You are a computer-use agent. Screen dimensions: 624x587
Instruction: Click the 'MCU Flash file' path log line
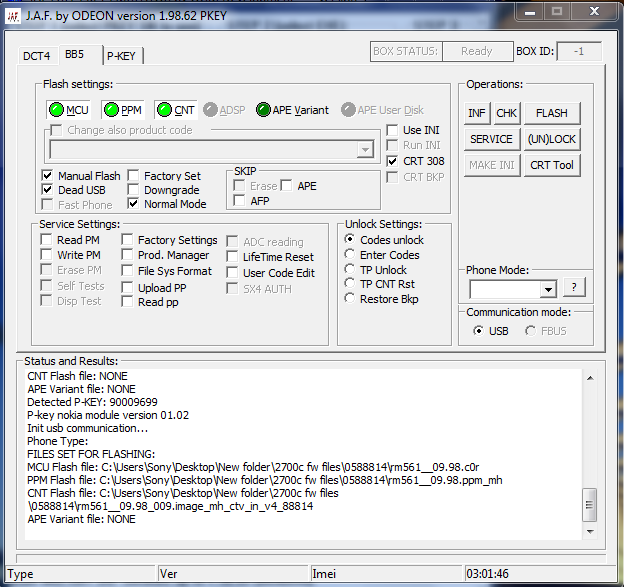coord(253,467)
